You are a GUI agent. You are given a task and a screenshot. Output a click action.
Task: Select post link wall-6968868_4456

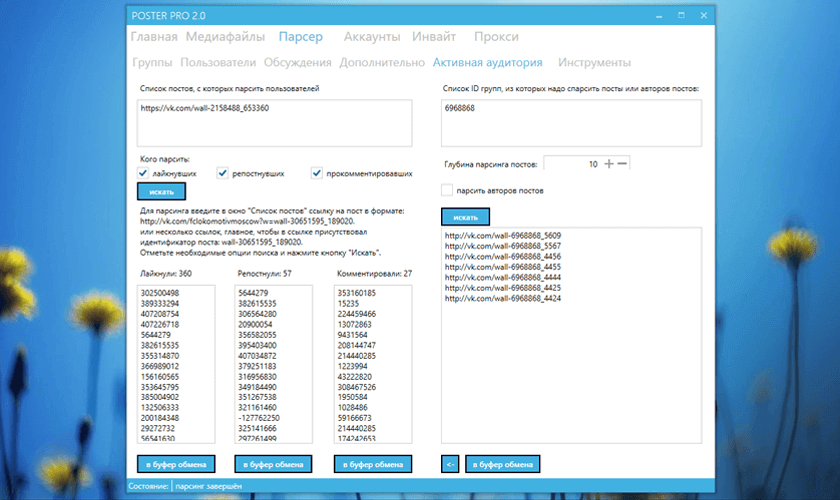pyautogui.click(x=502, y=256)
